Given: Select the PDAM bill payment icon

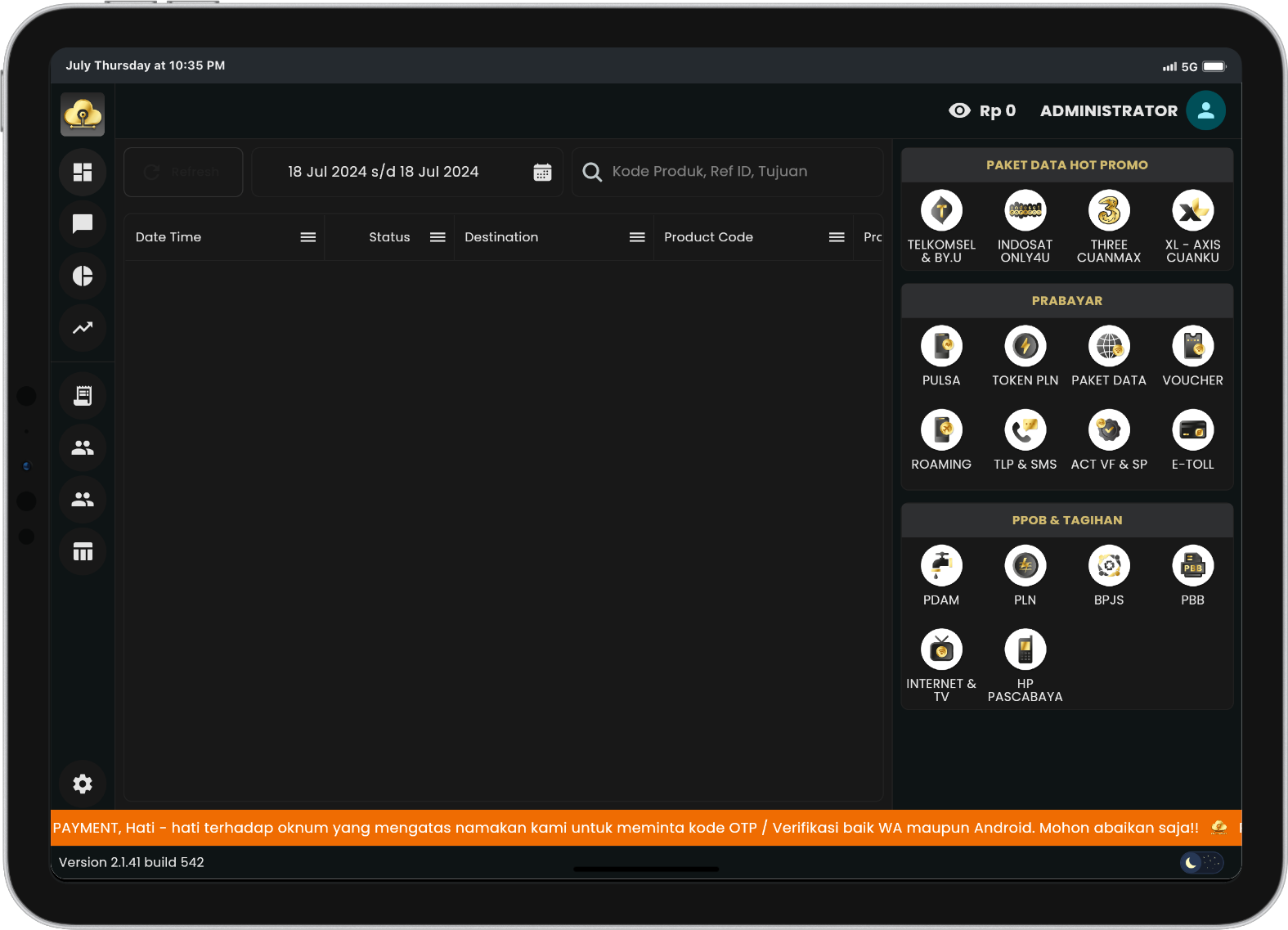Looking at the screenshot, I should coord(941,566).
